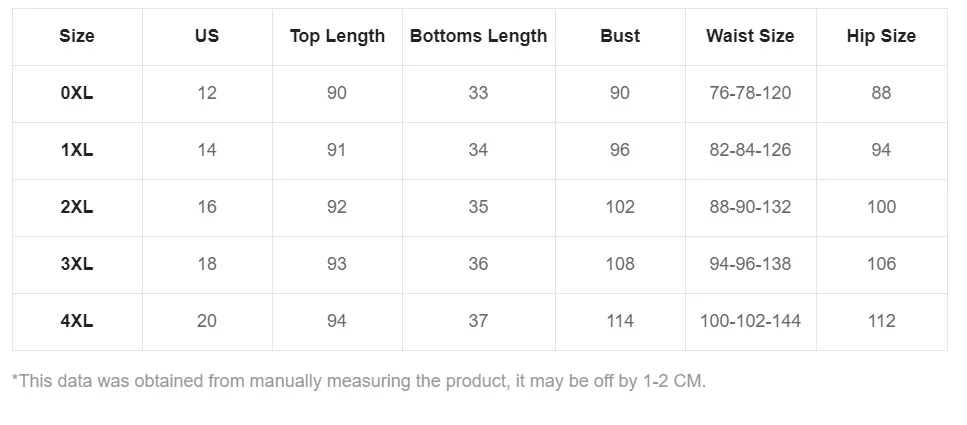Click the Waist Size column header
The height and width of the screenshot is (425, 967).
click(750, 36)
